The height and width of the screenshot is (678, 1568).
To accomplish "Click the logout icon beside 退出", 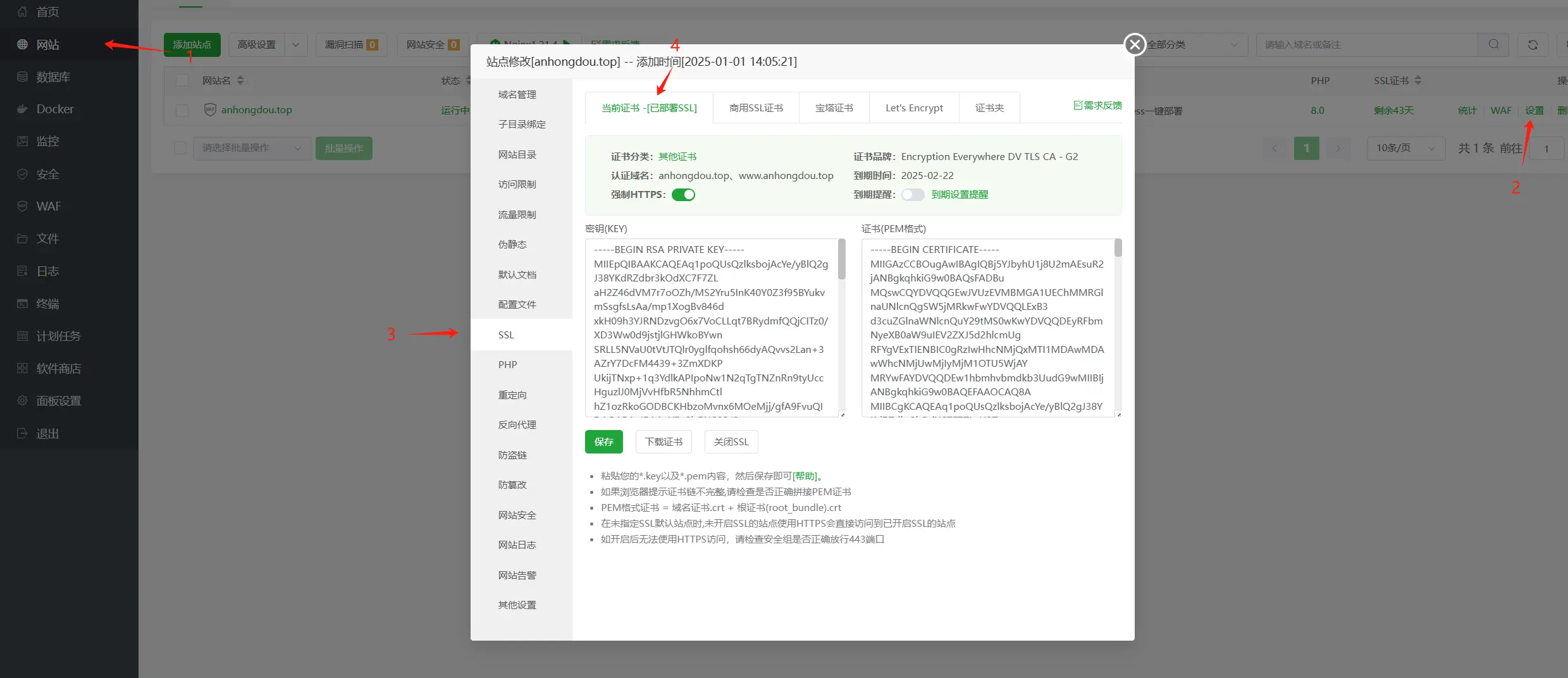I will click(x=22, y=433).
